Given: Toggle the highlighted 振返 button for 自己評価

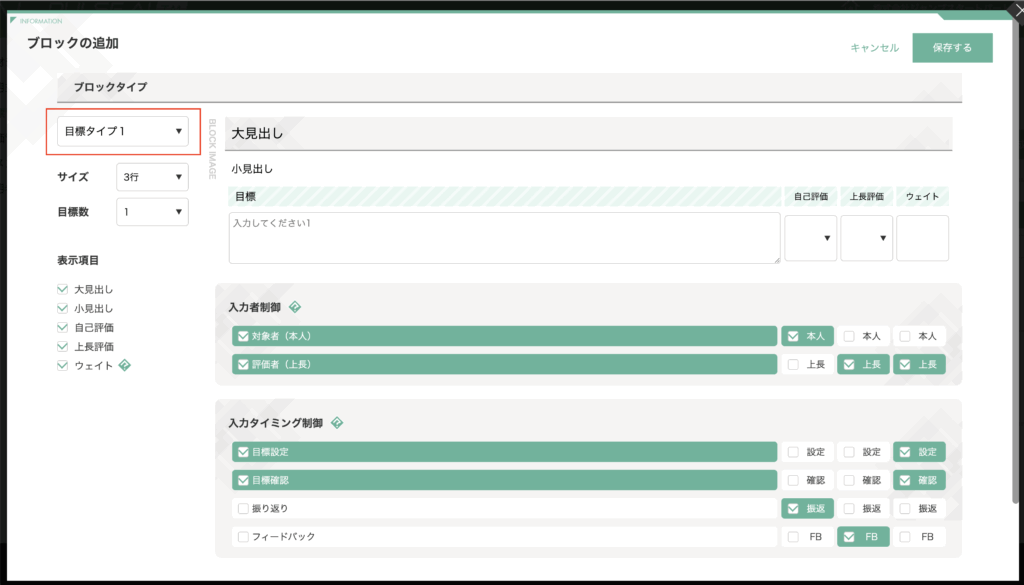Looking at the screenshot, I should click(807, 509).
